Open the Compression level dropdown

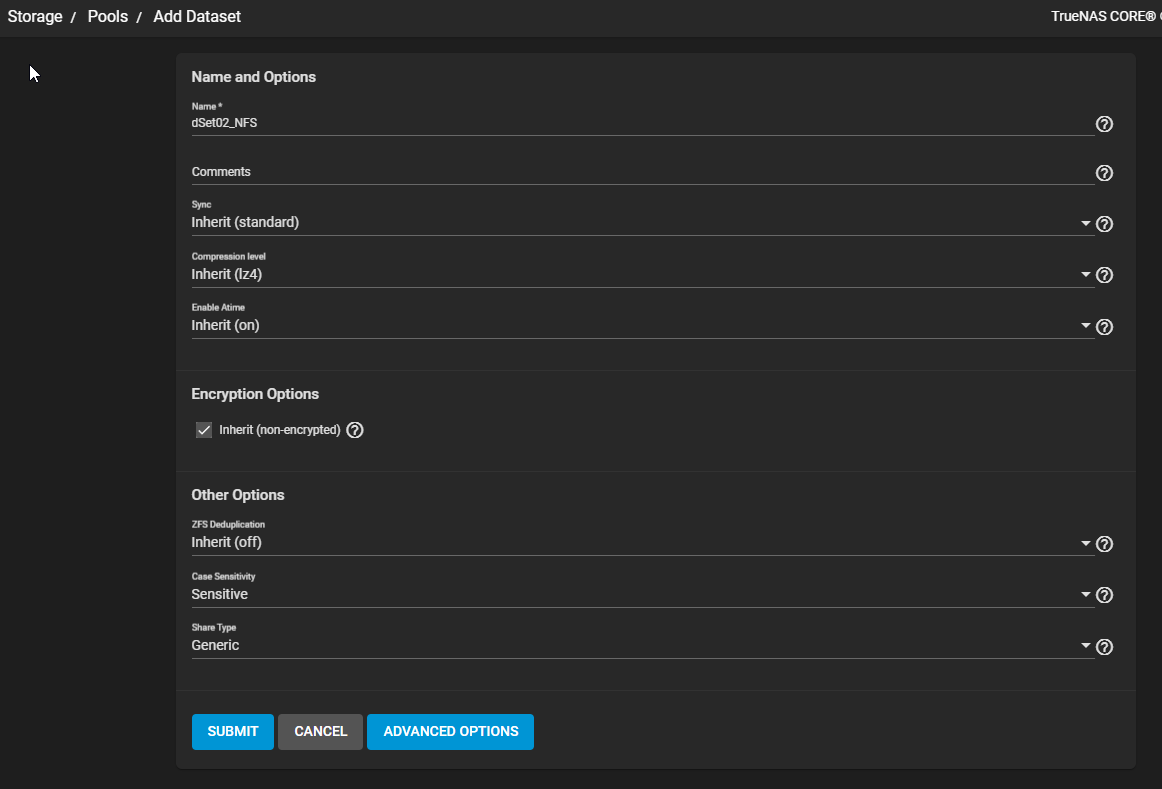coord(643,274)
